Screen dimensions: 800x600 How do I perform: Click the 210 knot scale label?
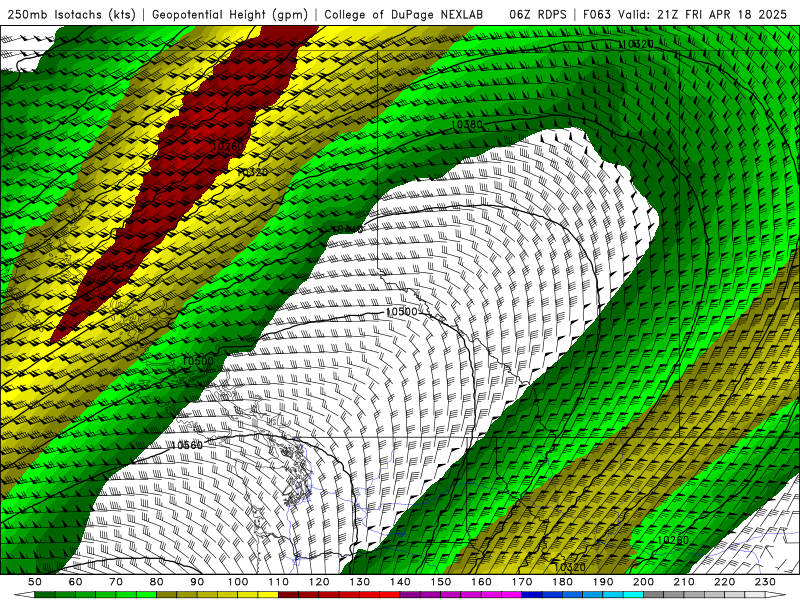tap(684, 582)
